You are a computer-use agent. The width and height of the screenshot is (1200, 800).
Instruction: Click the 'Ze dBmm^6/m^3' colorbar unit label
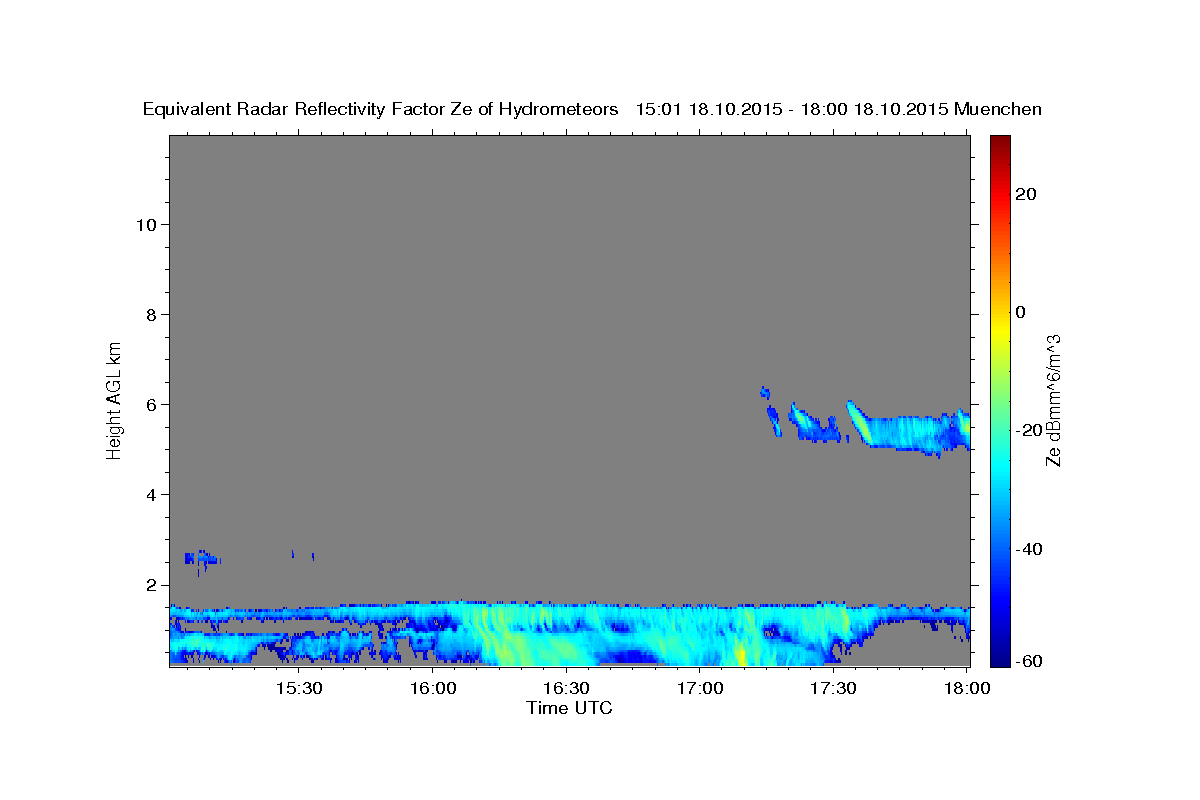pos(1053,400)
